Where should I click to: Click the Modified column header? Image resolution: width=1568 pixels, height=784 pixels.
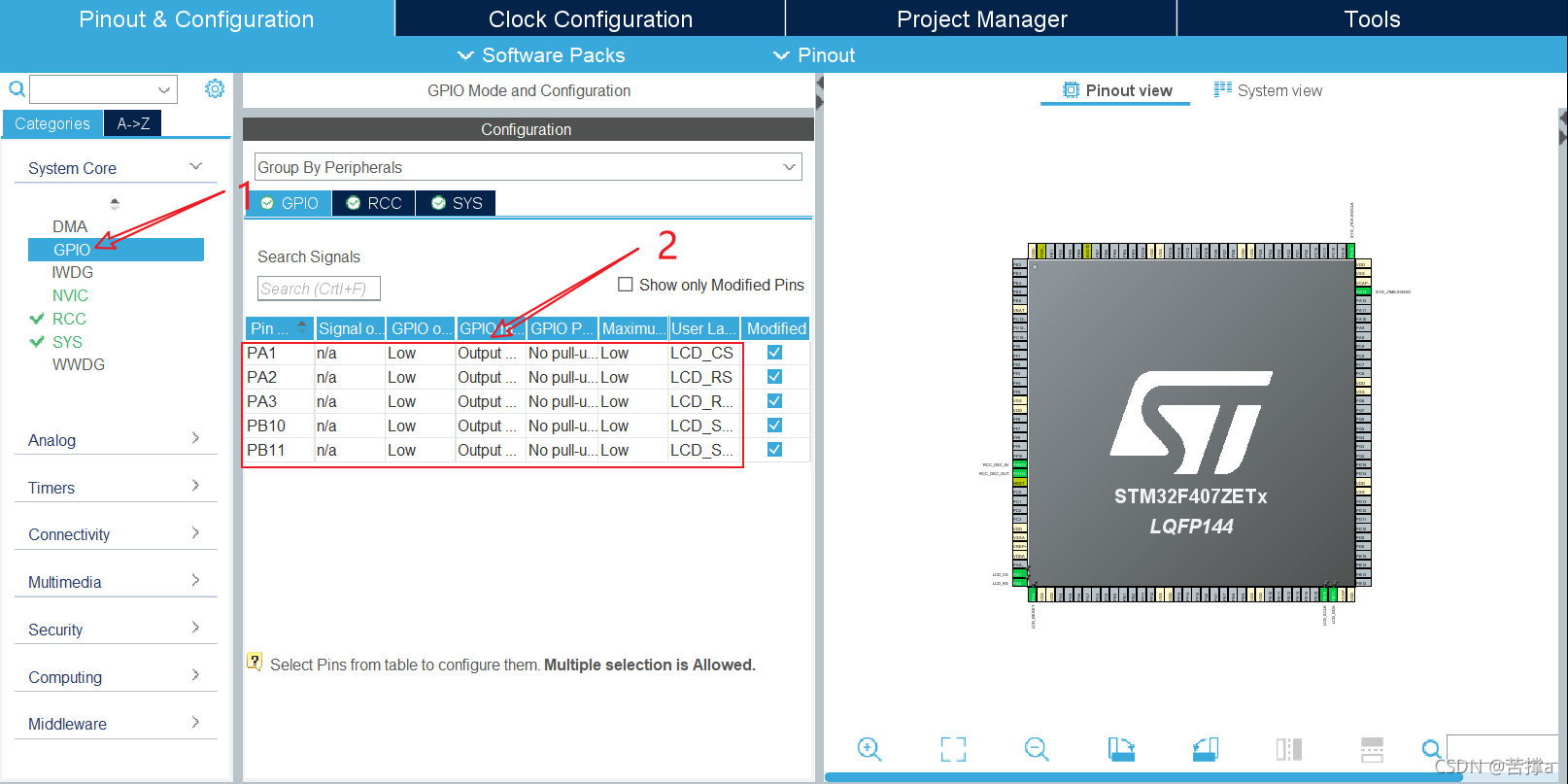(776, 328)
